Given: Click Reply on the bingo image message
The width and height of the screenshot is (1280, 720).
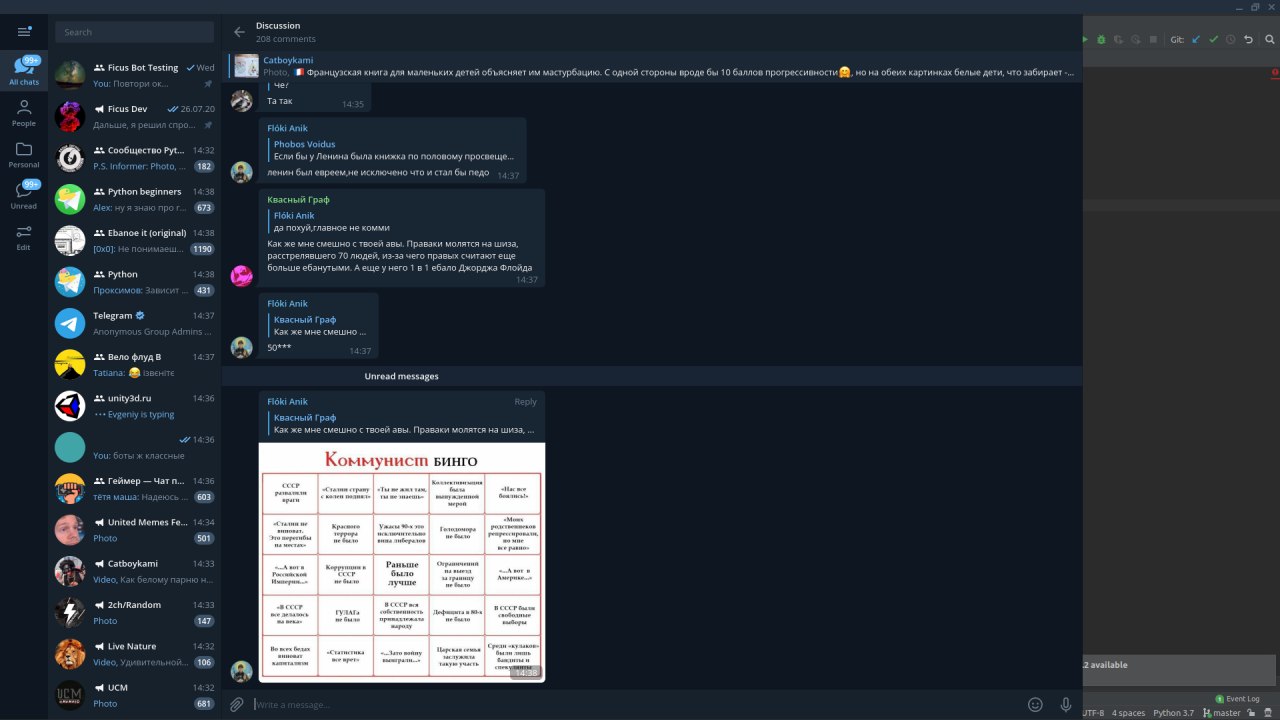Looking at the screenshot, I should point(525,402).
